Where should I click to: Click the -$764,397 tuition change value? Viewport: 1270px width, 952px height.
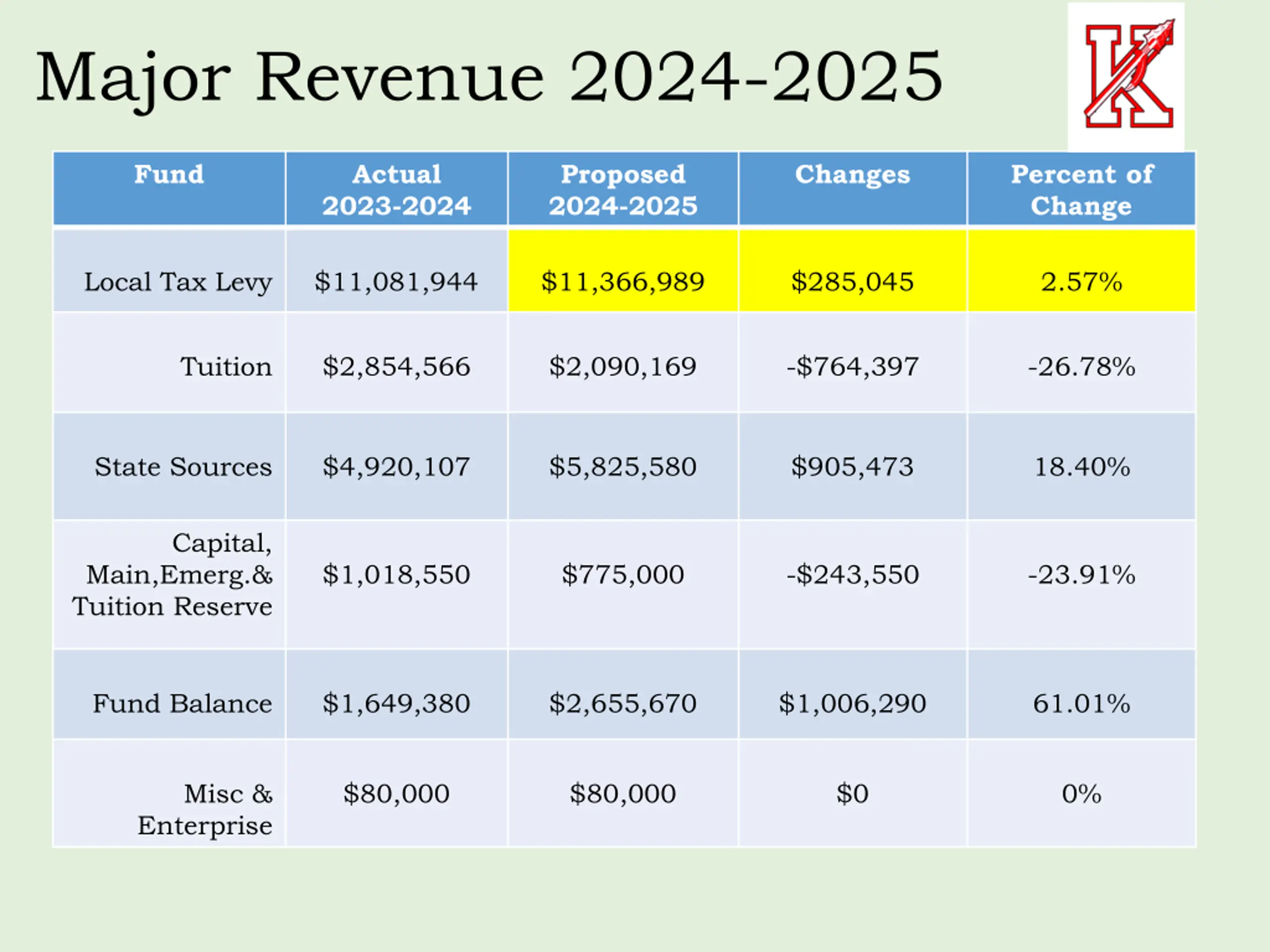coord(852,367)
